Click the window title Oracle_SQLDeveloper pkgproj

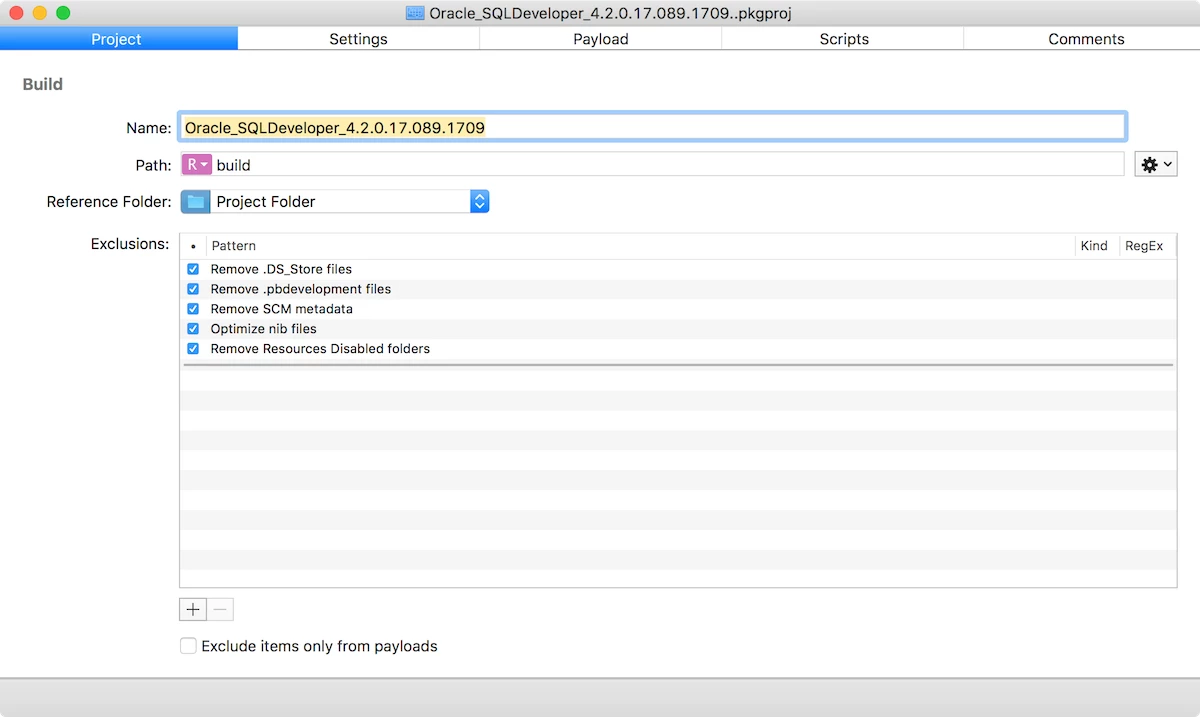610,13
